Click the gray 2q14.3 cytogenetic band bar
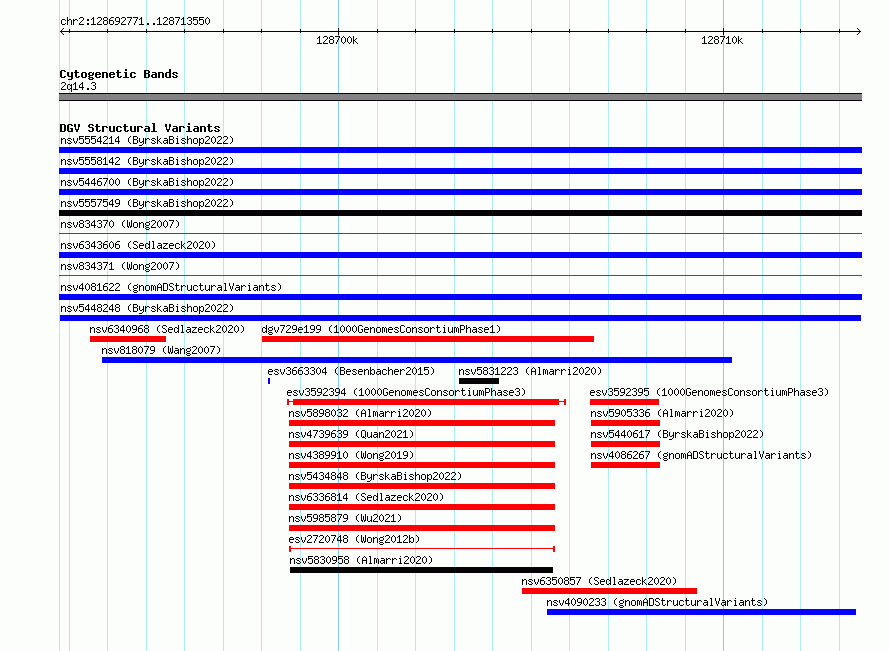 point(460,97)
